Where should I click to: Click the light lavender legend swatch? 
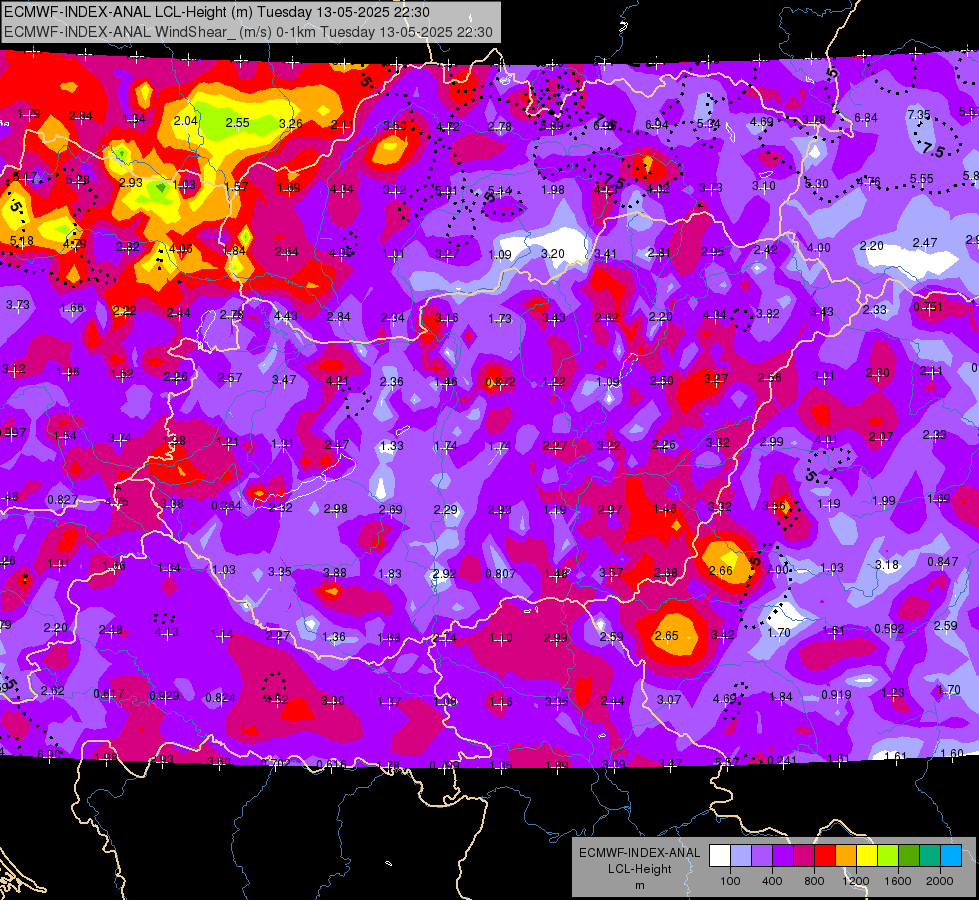pyautogui.click(x=741, y=855)
